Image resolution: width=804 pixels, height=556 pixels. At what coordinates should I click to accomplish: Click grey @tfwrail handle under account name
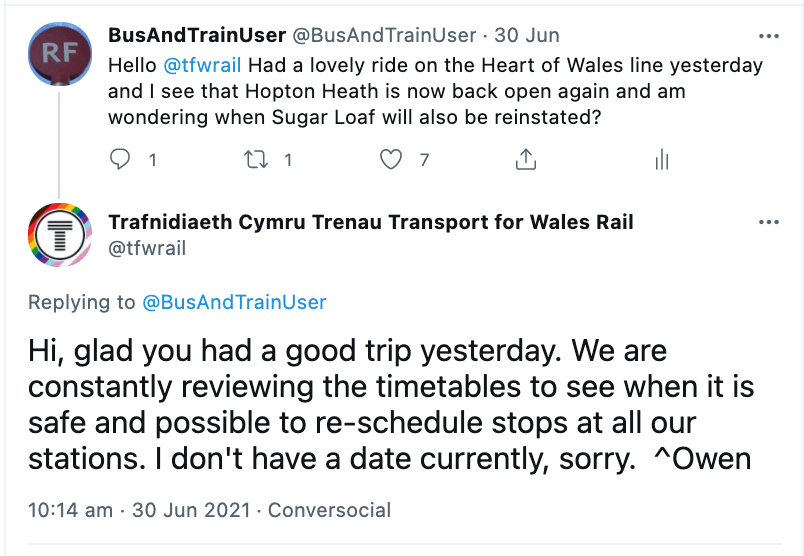click(x=147, y=249)
